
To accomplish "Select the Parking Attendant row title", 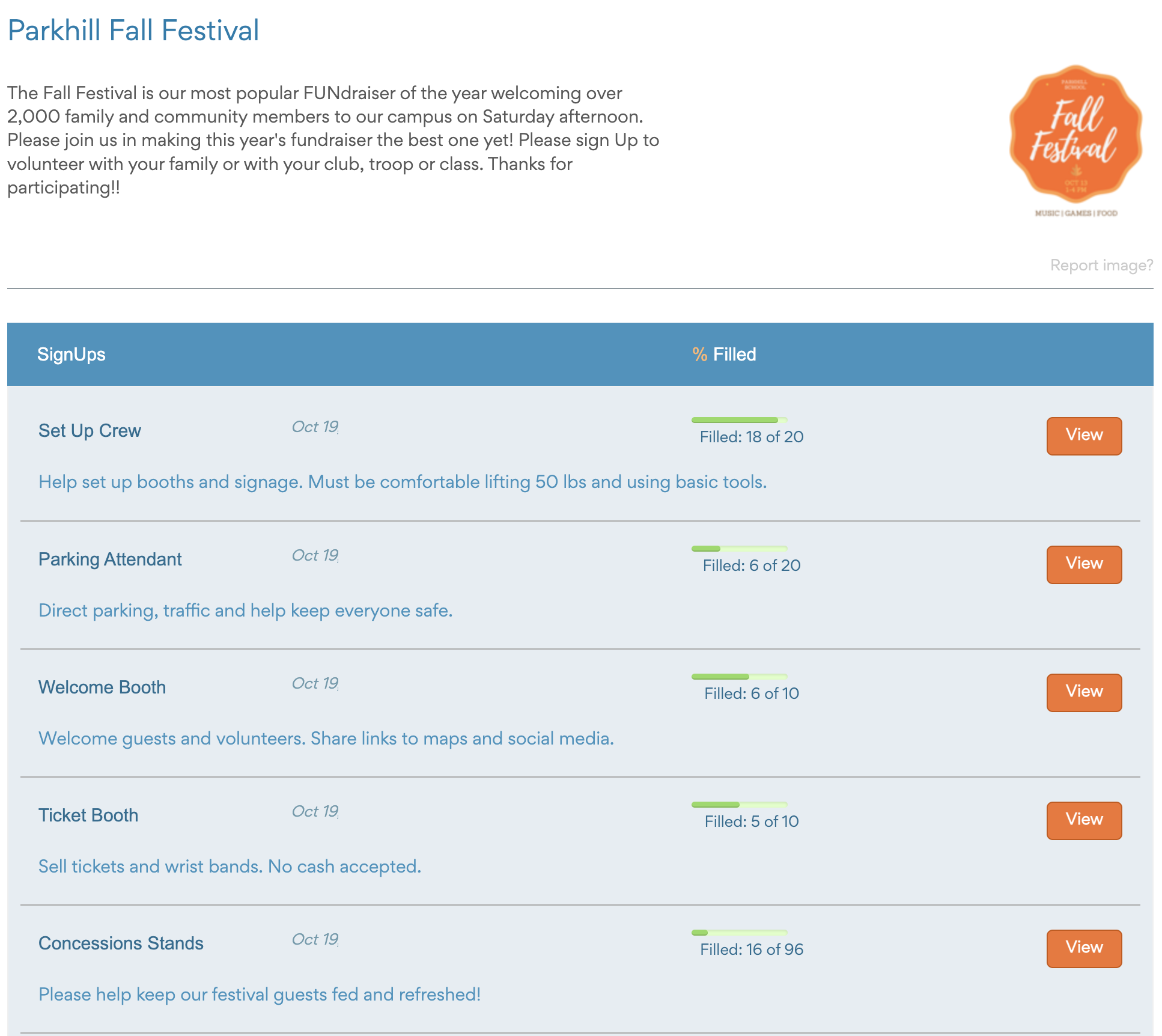I will point(109,559).
